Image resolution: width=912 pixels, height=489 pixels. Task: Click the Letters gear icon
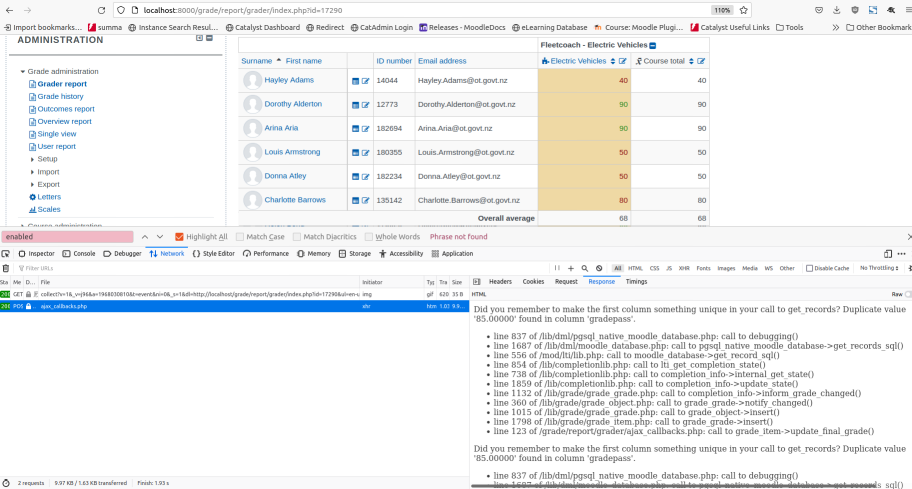pos(33,197)
